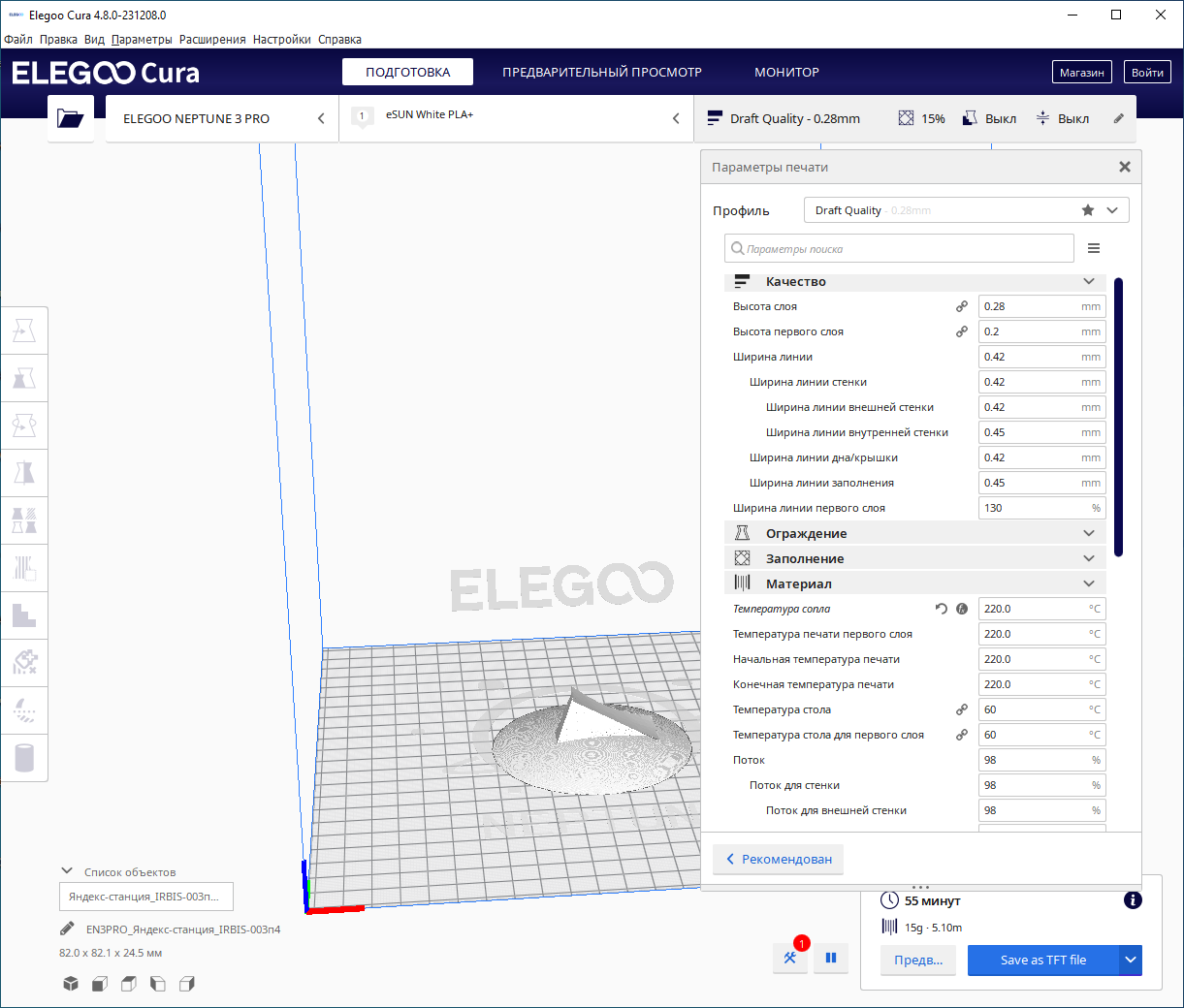1184x1008 pixels.
Task: Open the tools icon with notification badge
Action: (790, 958)
